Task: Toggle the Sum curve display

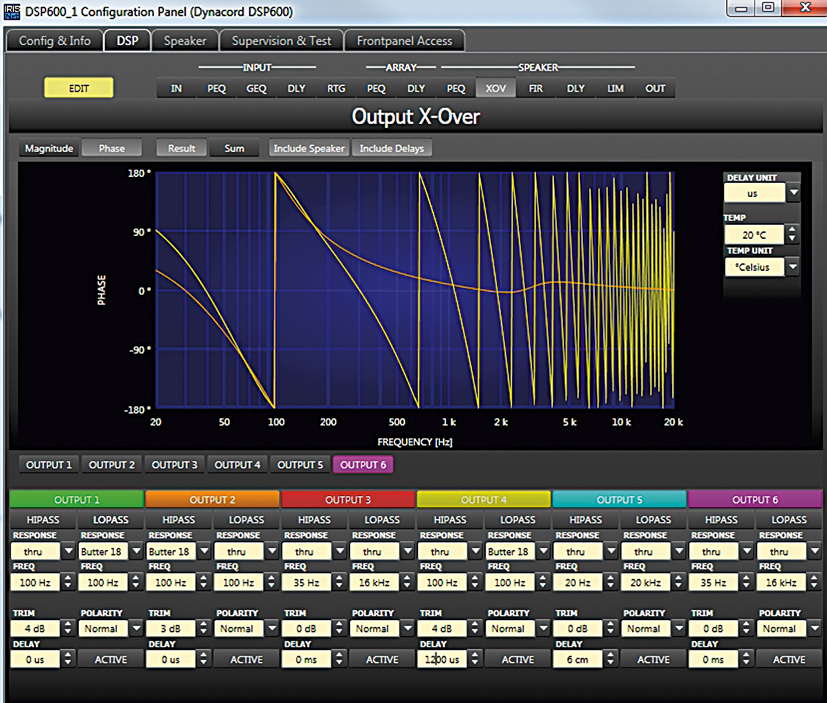Action: click(234, 148)
